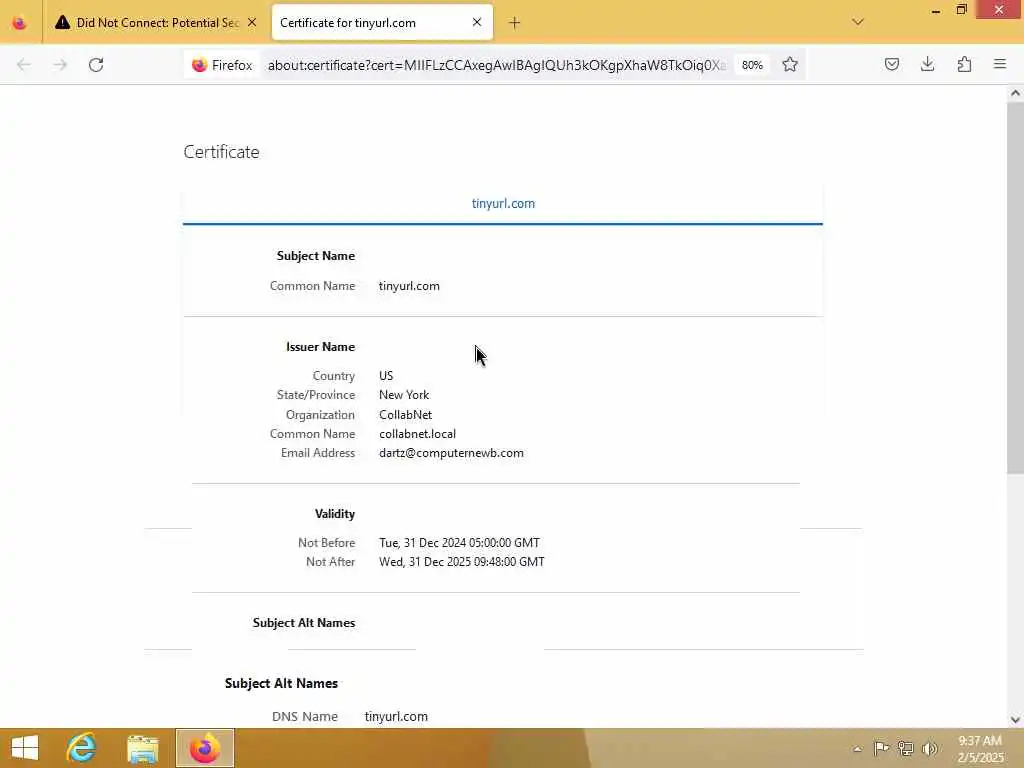Click the Validity section heading
This screenshot has height=768, width=1024.
pyautogui.click(x=334, y=514)
